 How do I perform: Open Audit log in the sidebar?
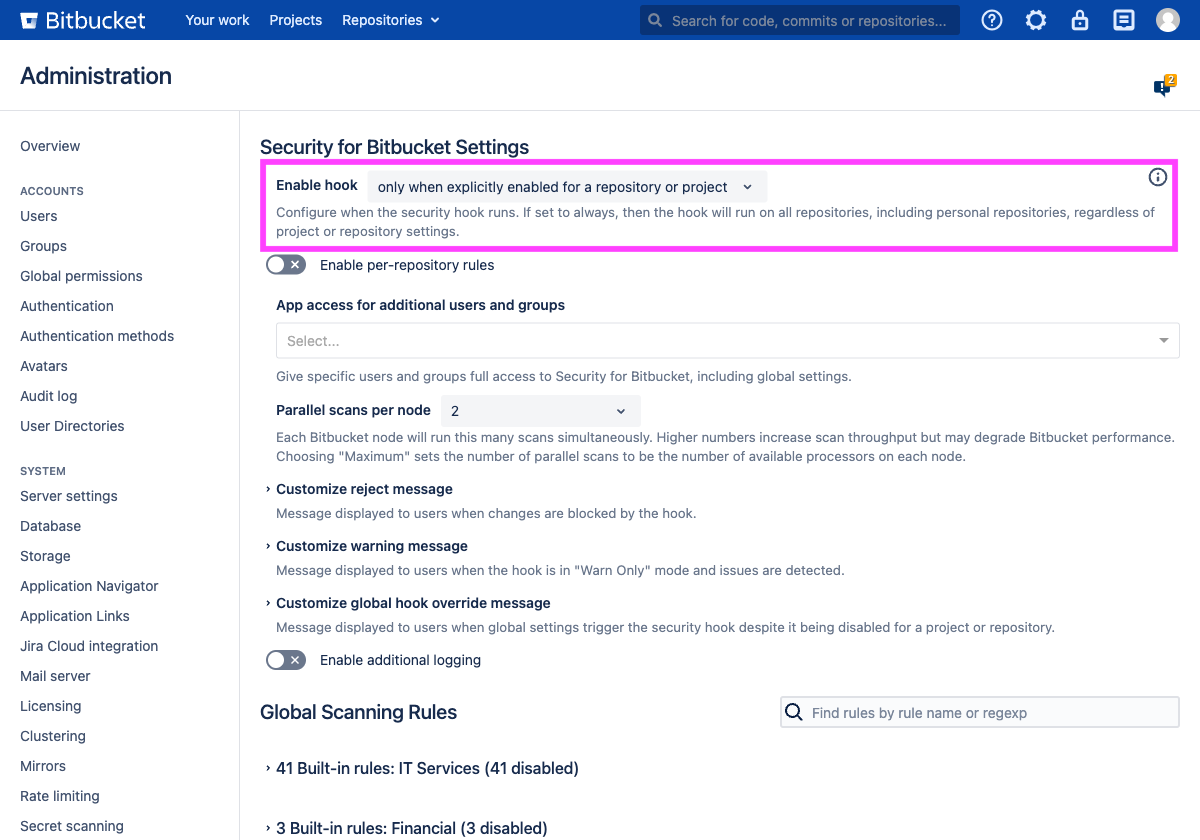[x=48, y=396]
